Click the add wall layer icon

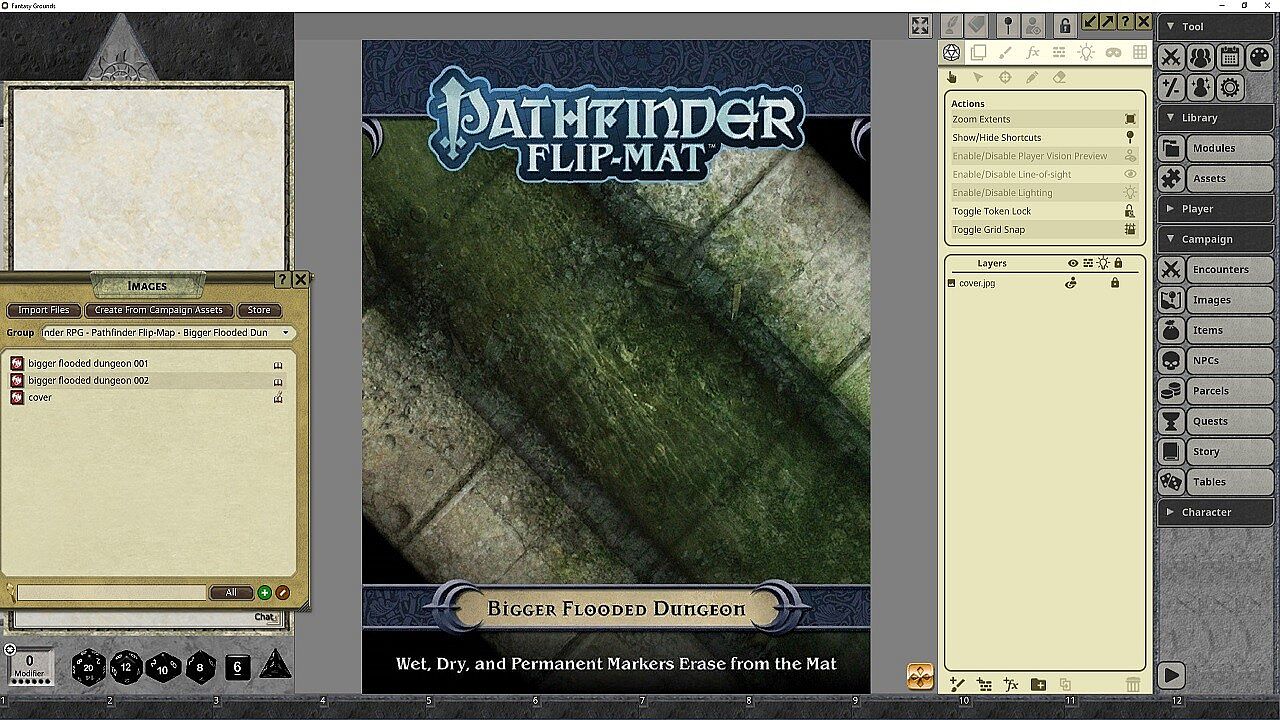[x=984, y=684]
